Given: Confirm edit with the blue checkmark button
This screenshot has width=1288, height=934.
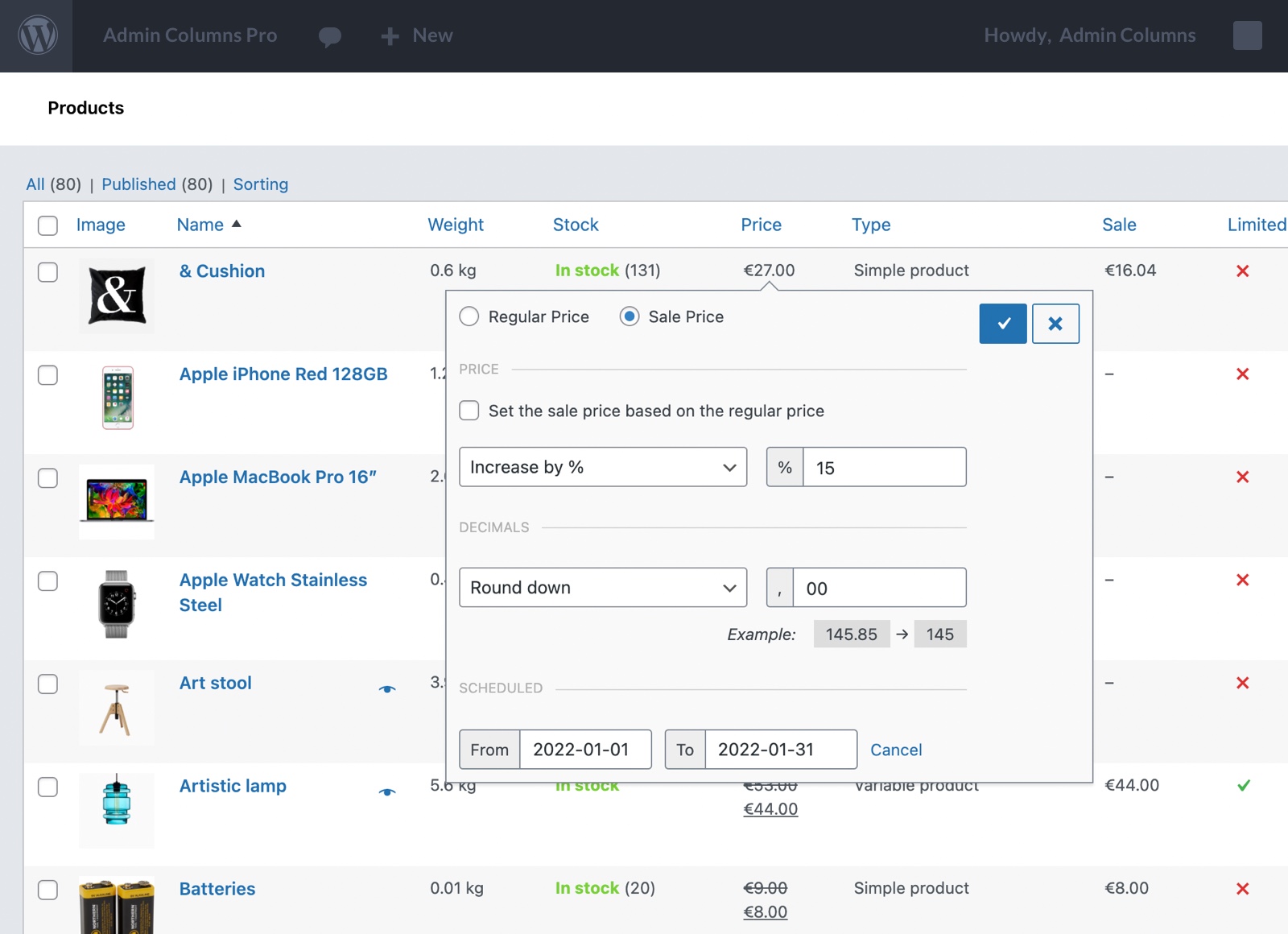Looking at the screenshot, I should [x=1003, y=324].
